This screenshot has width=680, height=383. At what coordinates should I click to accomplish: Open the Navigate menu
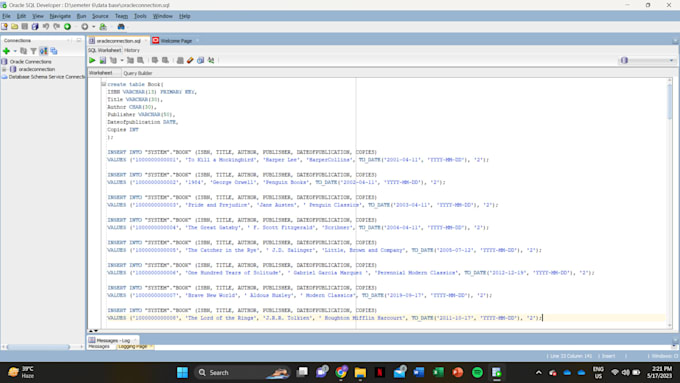60,16
